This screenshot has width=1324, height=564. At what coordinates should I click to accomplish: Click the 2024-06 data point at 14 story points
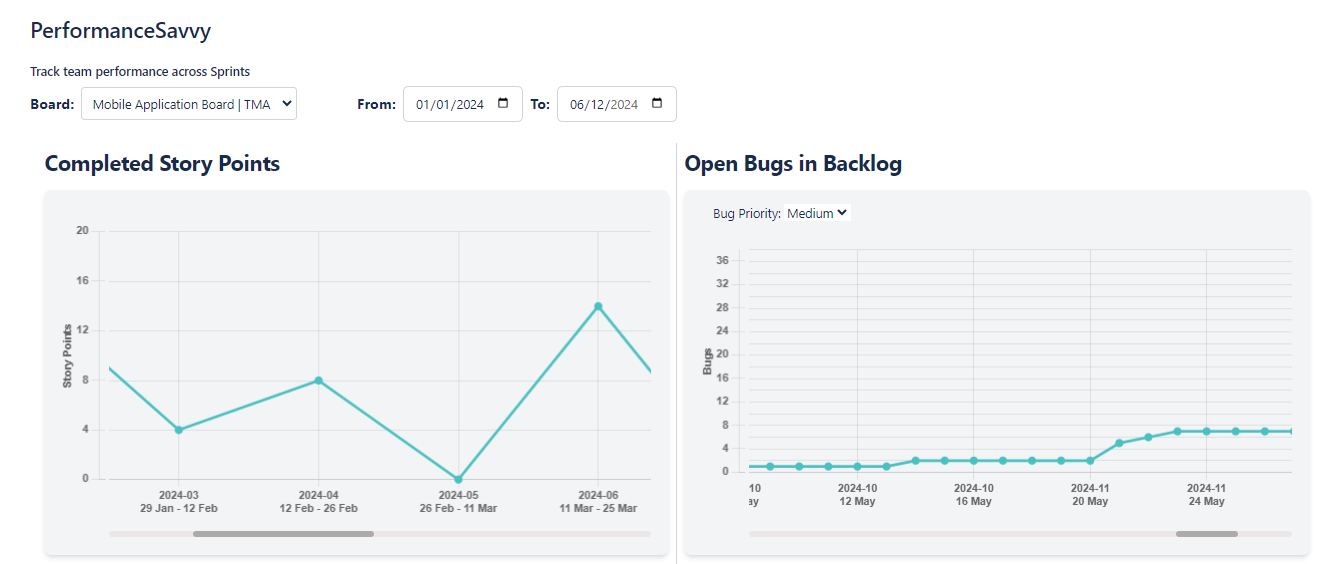(598, 306)
